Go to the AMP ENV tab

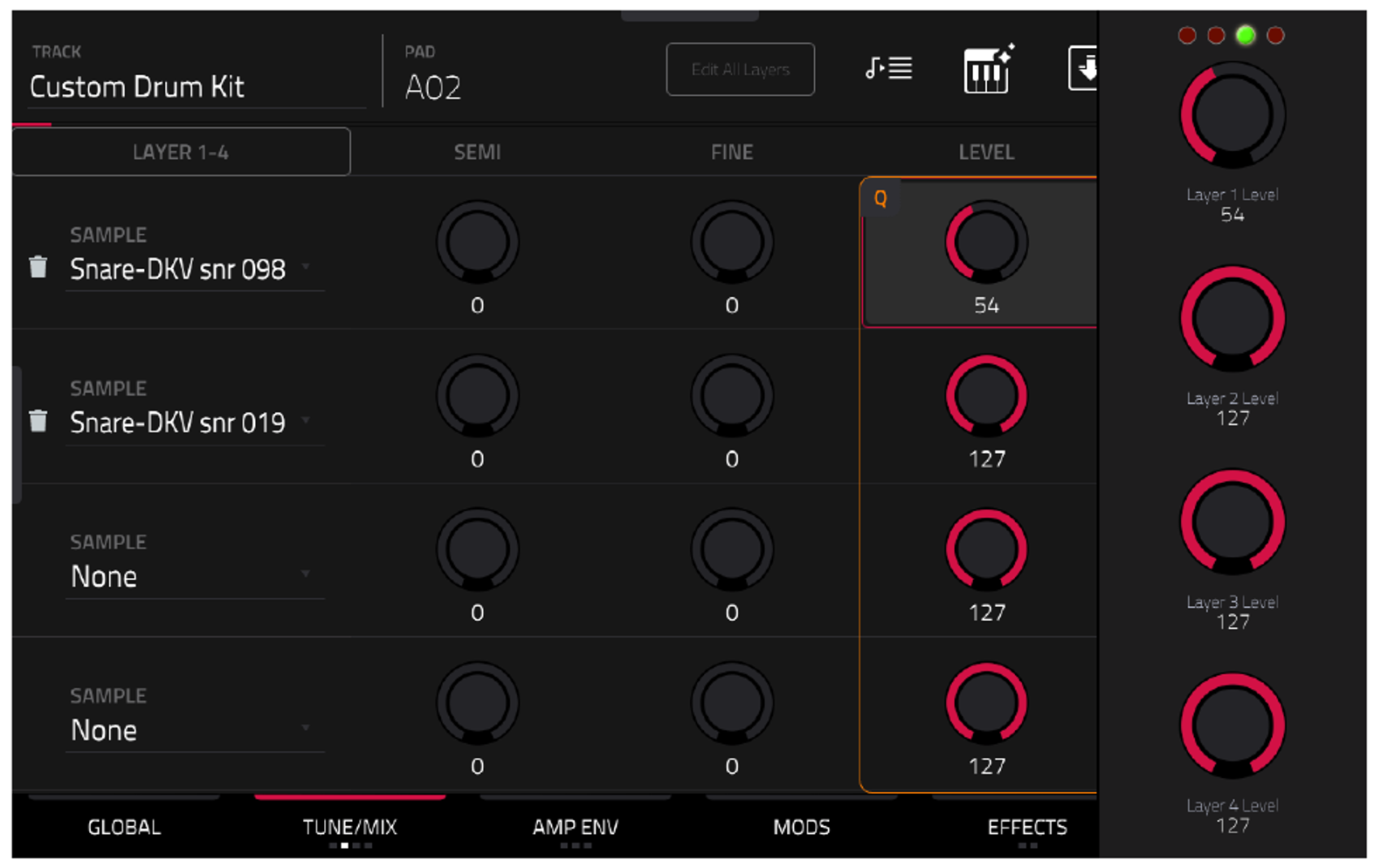[576, 827]
